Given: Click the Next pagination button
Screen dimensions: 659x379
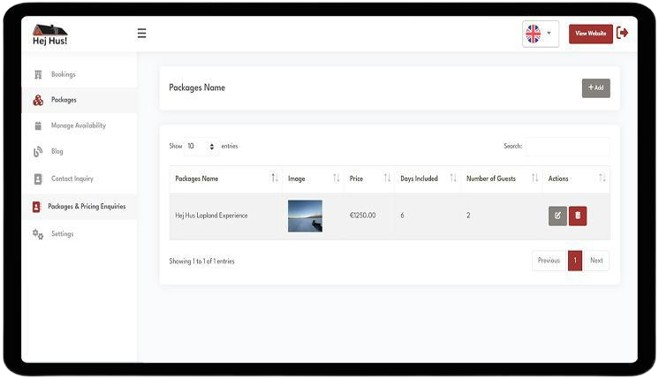Looking at the screenshot, I should coord(596,261).
